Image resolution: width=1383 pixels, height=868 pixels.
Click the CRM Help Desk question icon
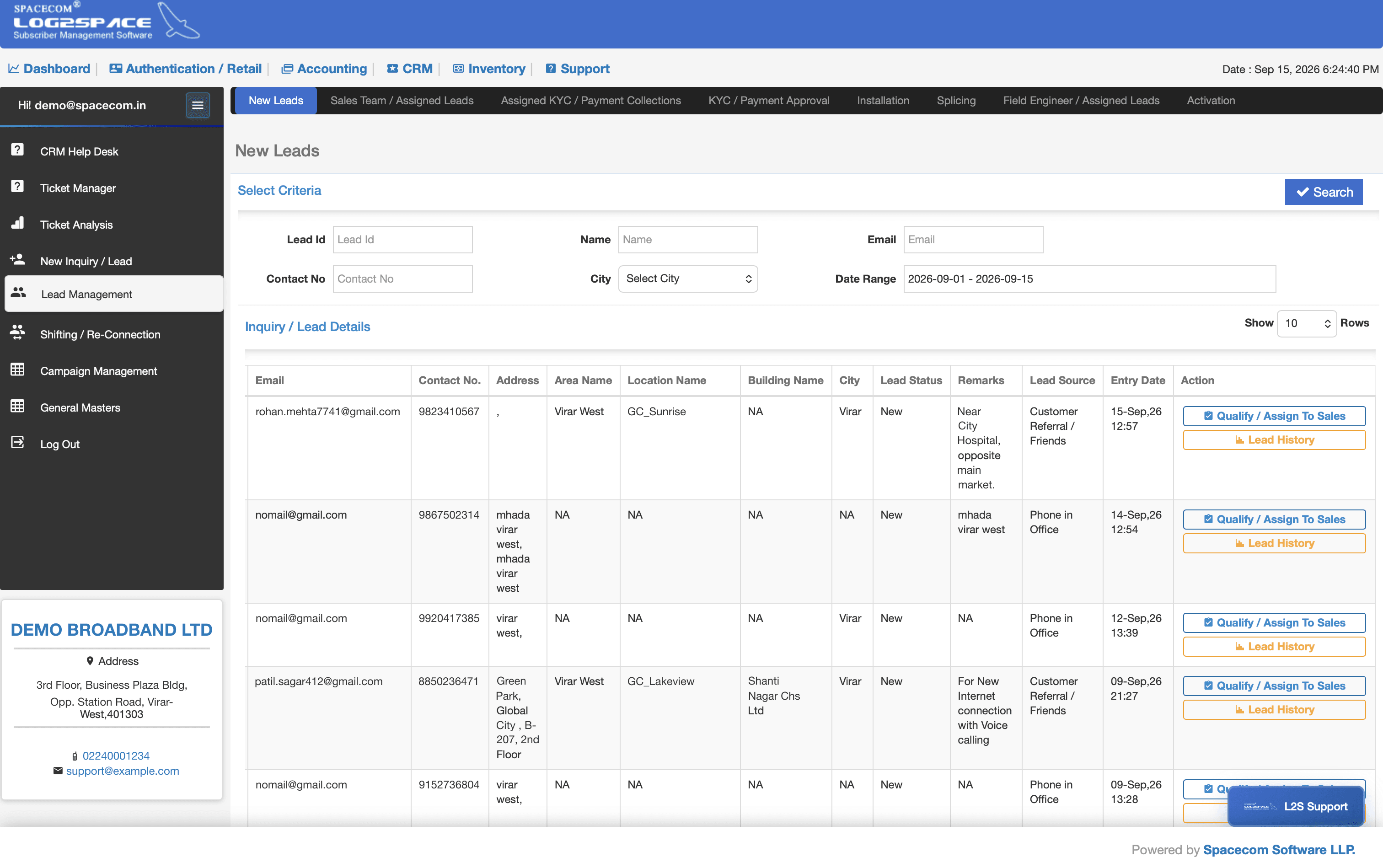pyautogui.click(x=18, y=150)
